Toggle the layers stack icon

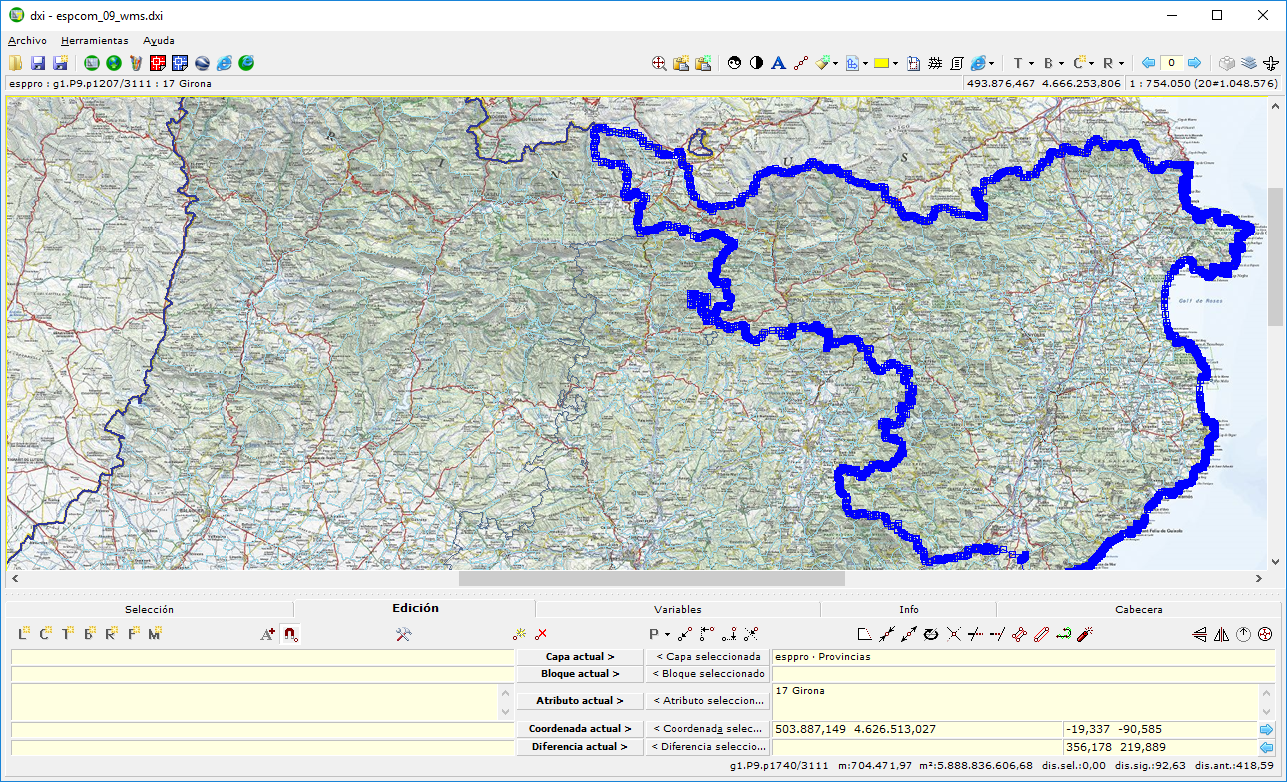point(1249,63)
